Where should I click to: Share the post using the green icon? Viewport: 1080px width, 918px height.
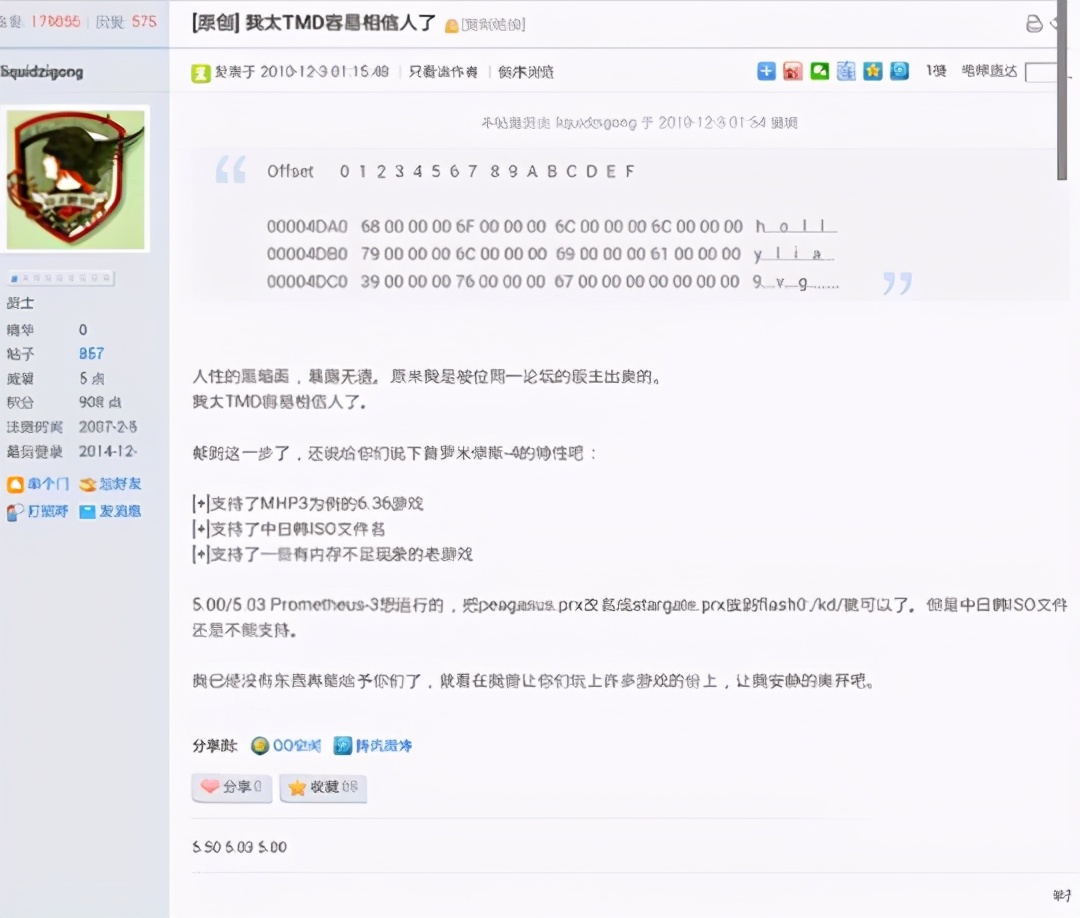[x=820, y=71]
